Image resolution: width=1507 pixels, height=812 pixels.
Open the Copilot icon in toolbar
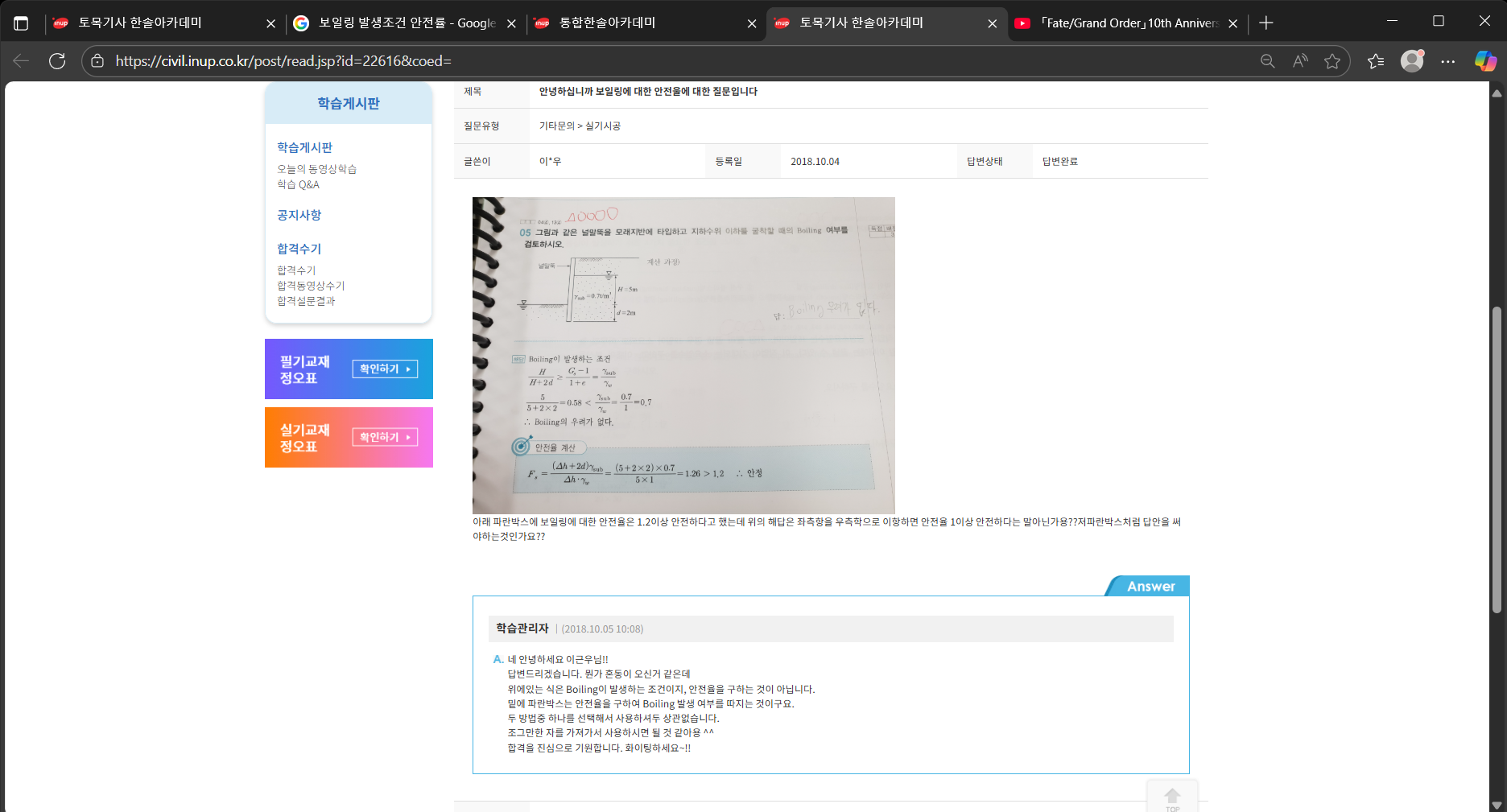click(1485, 61)
